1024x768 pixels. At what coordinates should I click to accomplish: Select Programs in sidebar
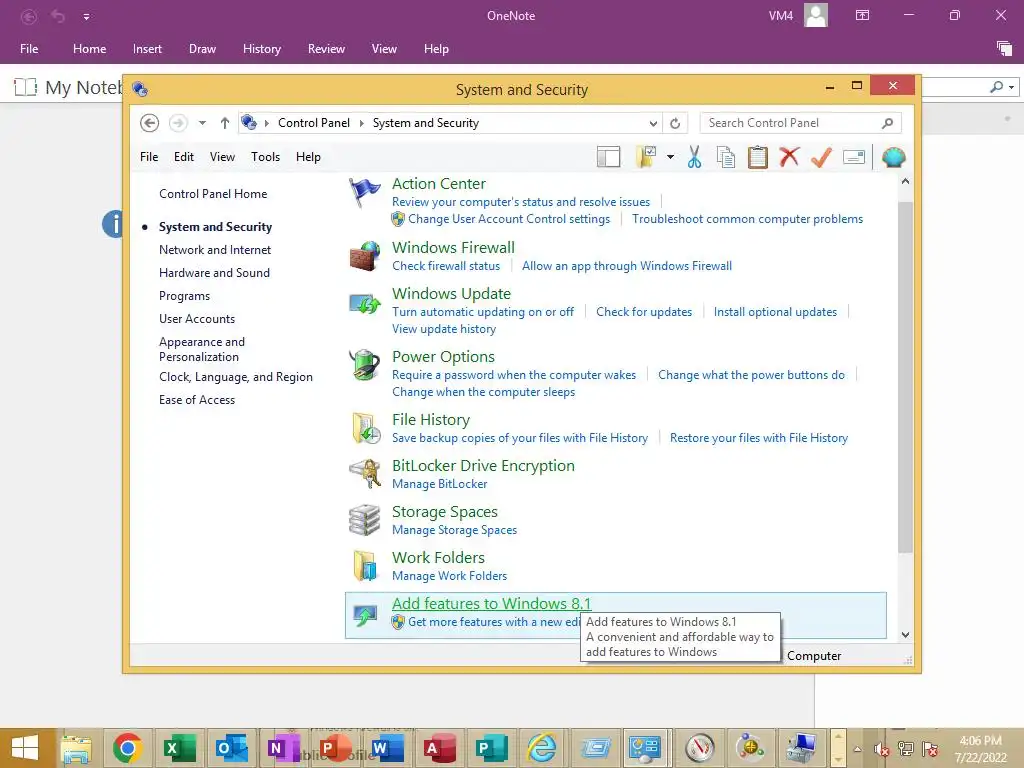click(x=184, y=296)
